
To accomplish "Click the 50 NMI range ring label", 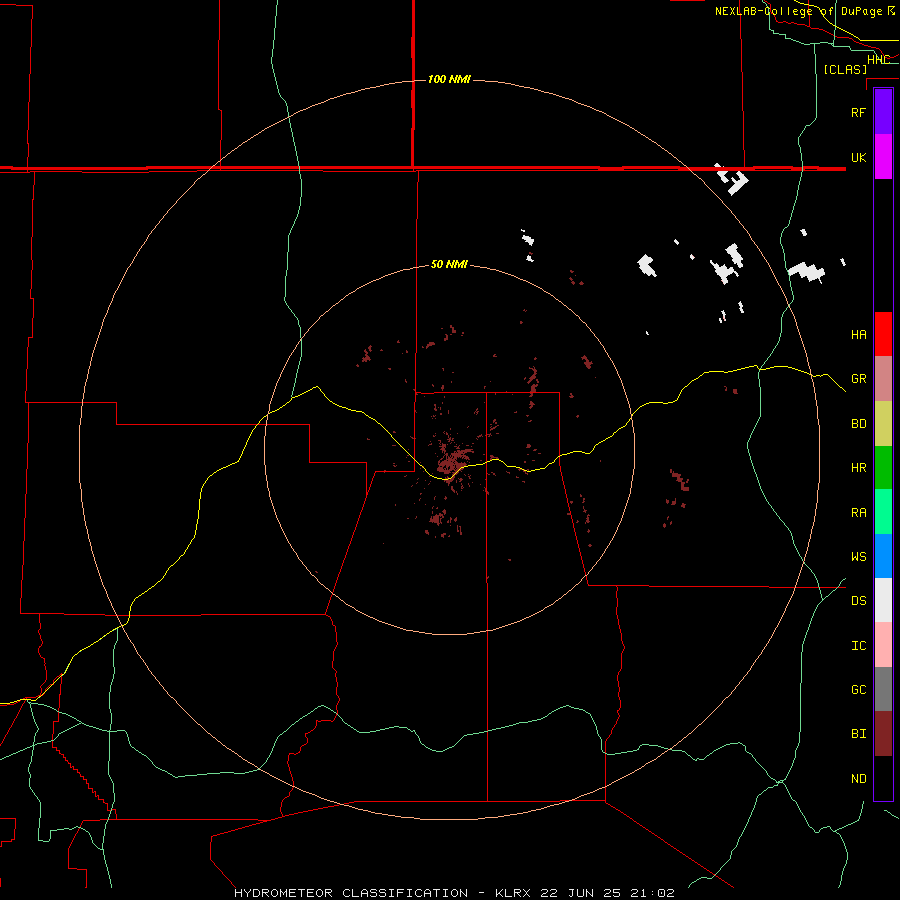I will (x=449, y=265).
